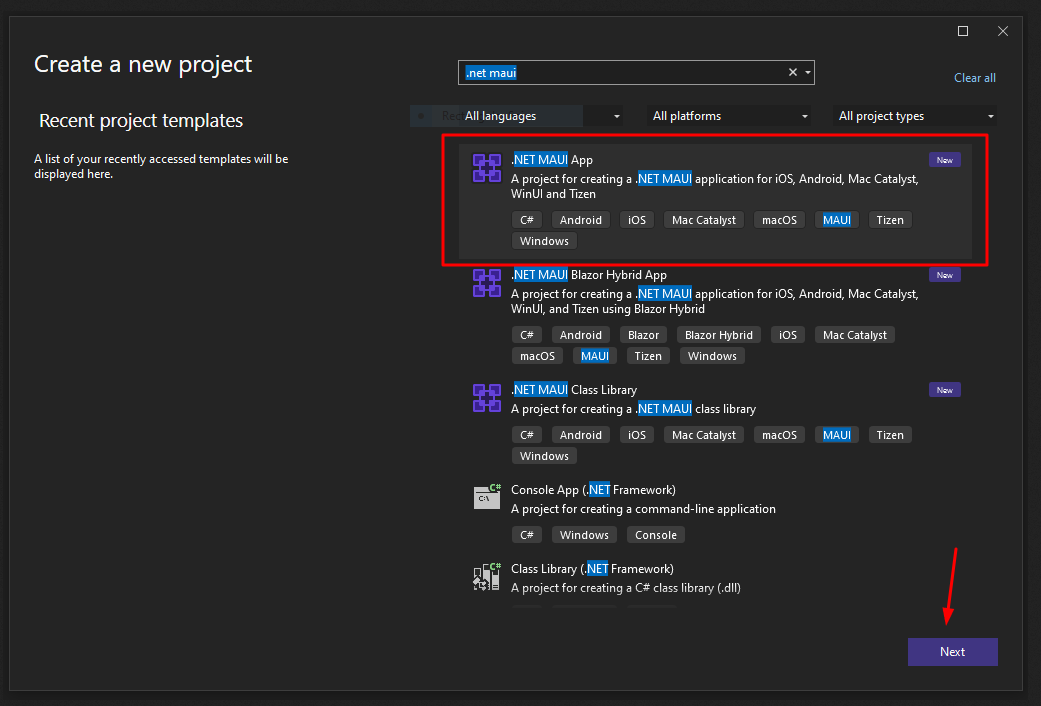Click the Windows tag under .NET MAUI App
1041x706 pixels.
[544, 241]
